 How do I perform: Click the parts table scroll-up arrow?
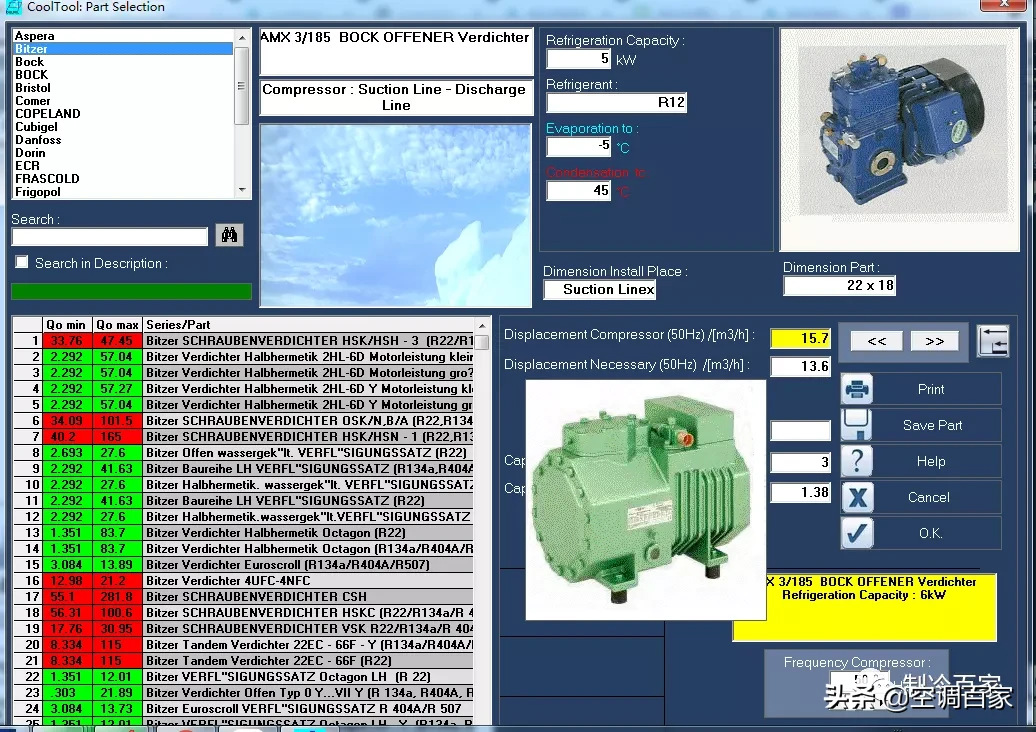[x=482, y=326]
